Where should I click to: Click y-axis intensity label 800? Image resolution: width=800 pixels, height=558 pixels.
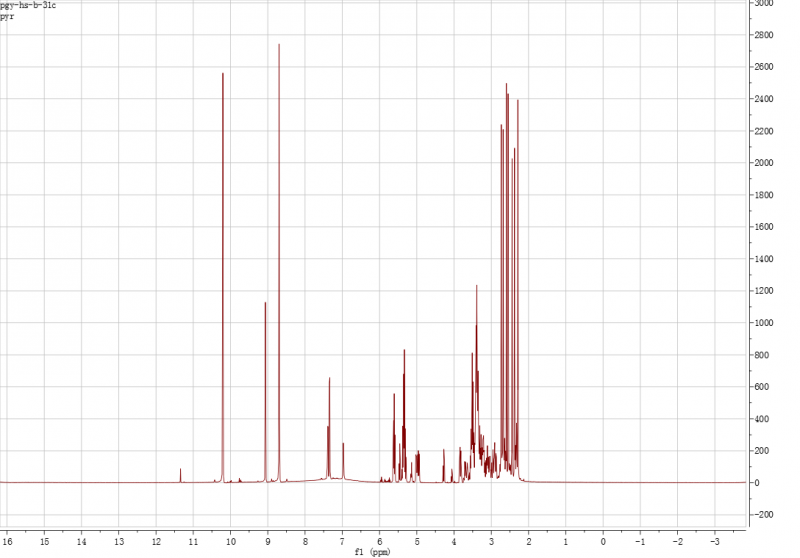tap(762, 355)
